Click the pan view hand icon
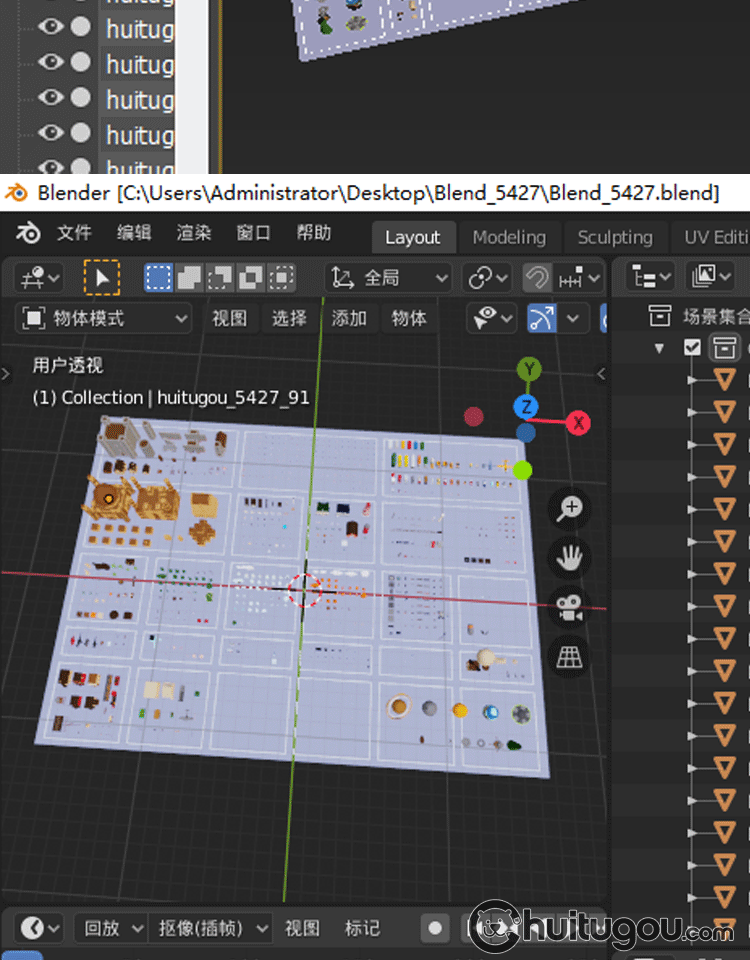The height and width of the screenshot is (960, 750). (570, 557)
